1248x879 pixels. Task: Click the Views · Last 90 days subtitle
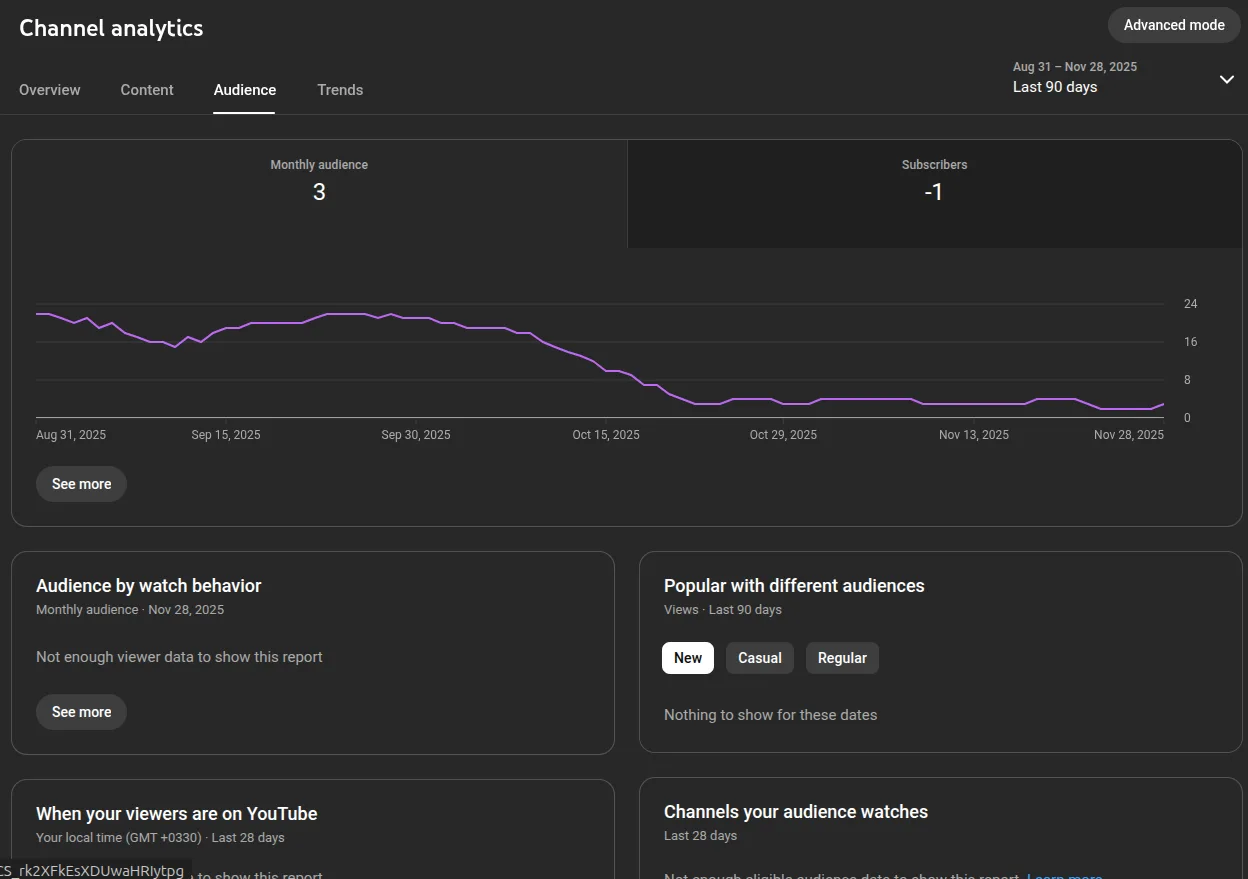(723, 610)
